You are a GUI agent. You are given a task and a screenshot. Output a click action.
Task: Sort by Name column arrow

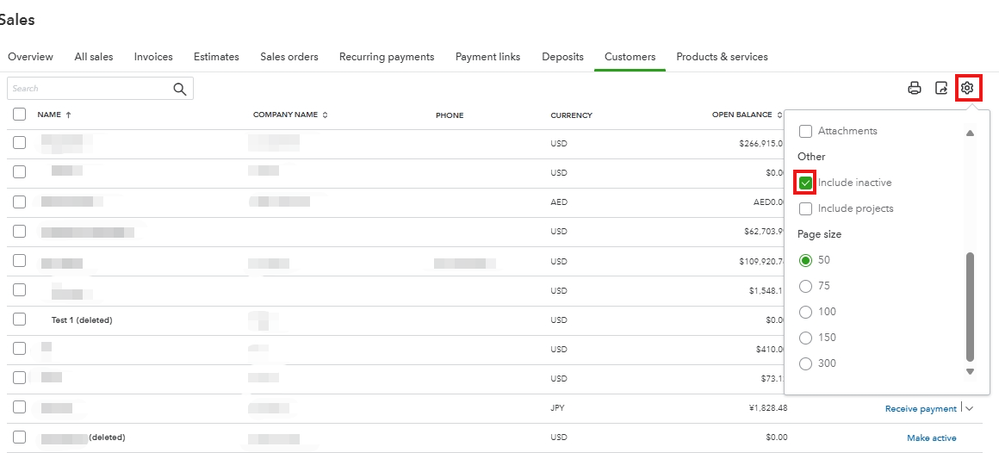[x=68, y=115]
